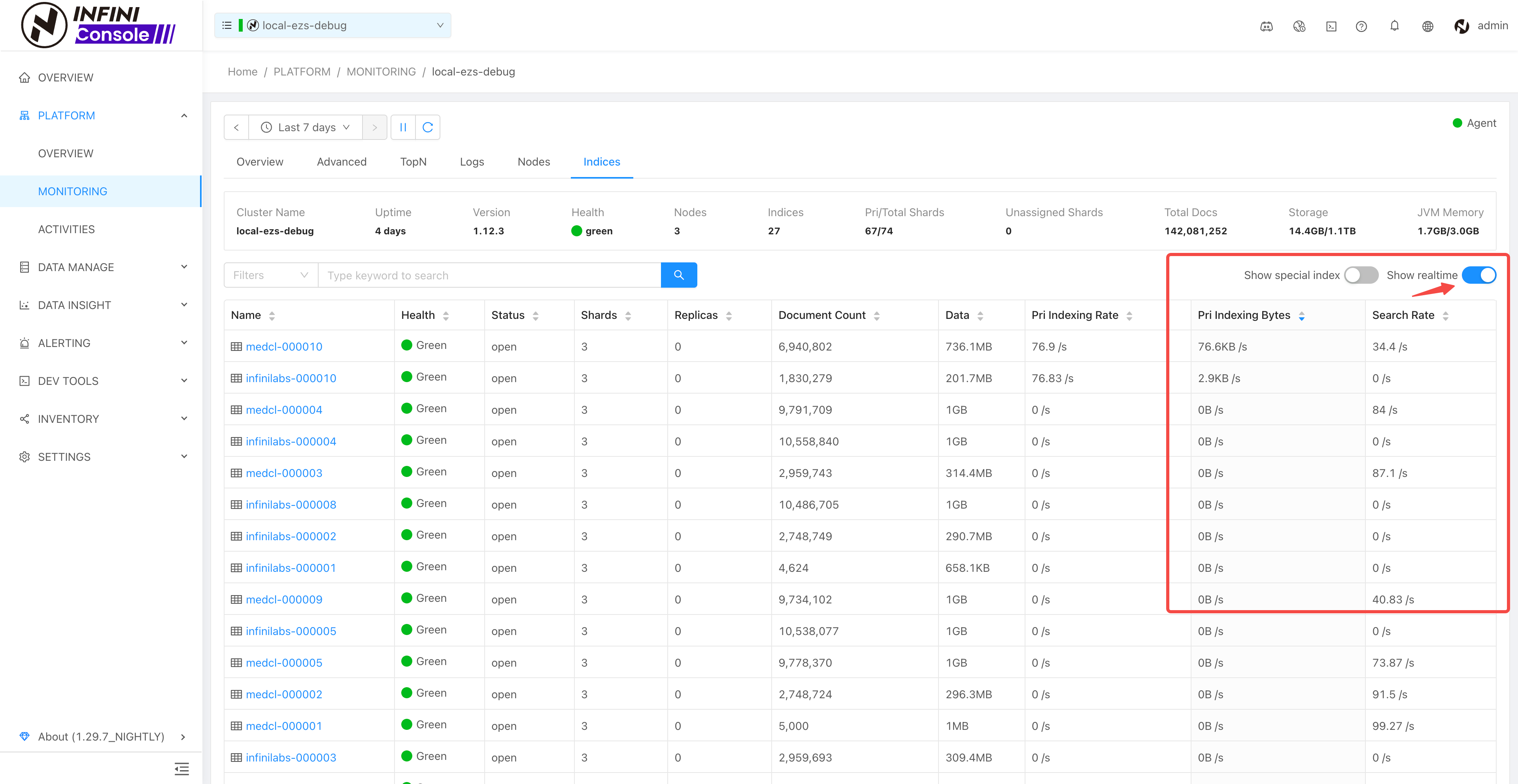Switch to the Overview tab

(260, 161)
